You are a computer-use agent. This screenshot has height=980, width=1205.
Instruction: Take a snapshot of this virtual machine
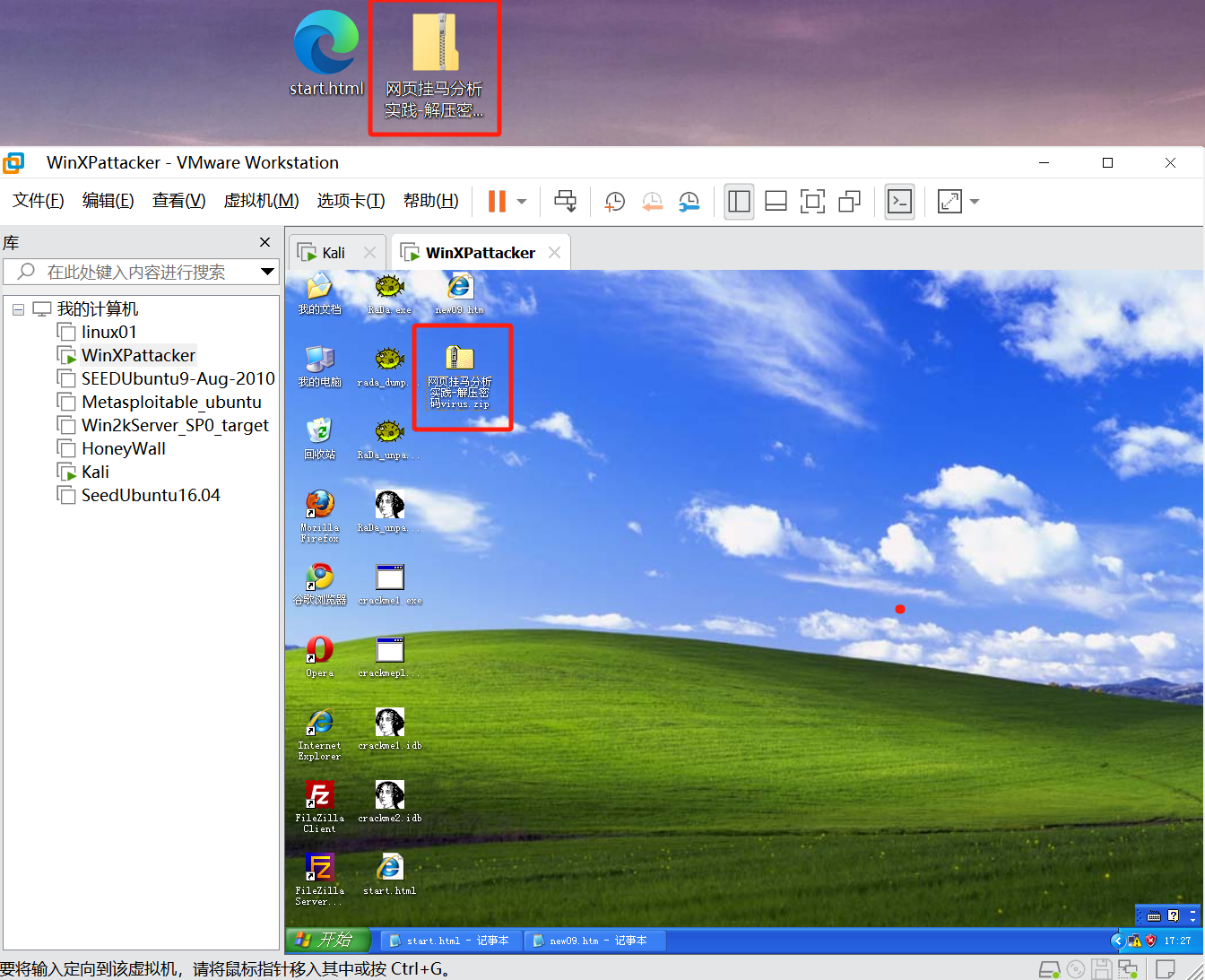pyautogui.click(x=615, y=202)
